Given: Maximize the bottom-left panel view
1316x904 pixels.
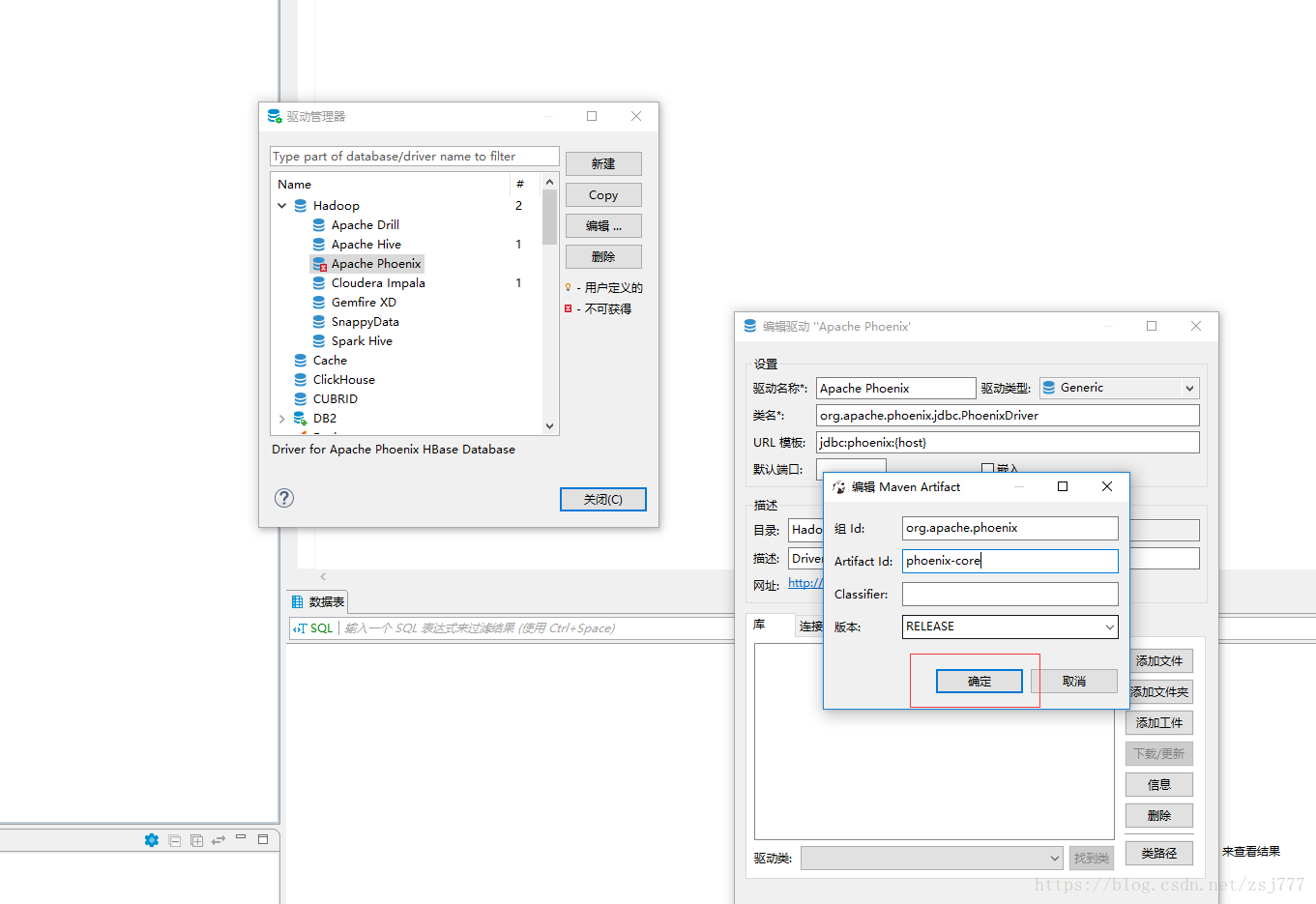Looking at the screenshot, I should pyautogui.click(x=262, y=839).
